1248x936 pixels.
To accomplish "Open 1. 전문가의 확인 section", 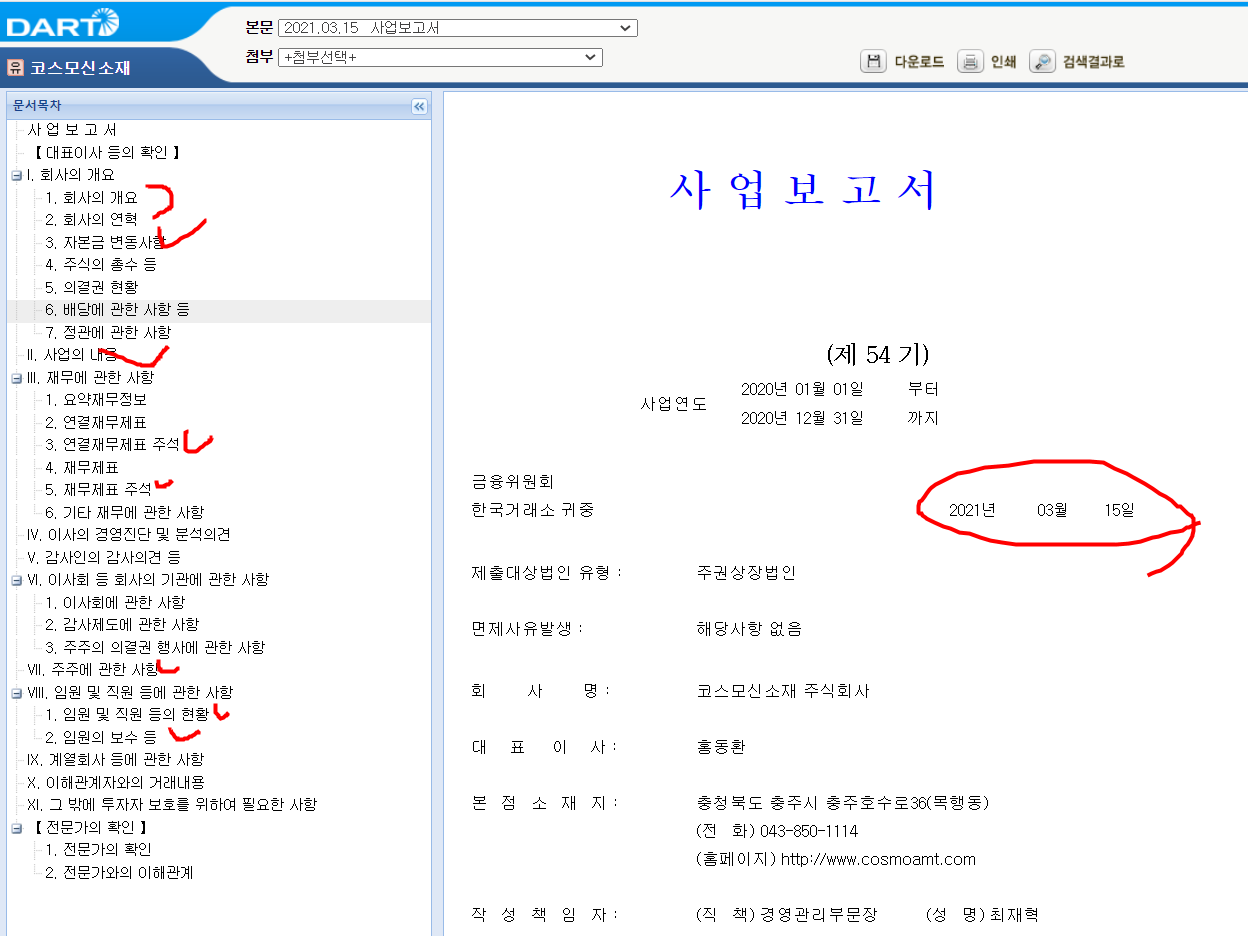I will click(98, 850).
